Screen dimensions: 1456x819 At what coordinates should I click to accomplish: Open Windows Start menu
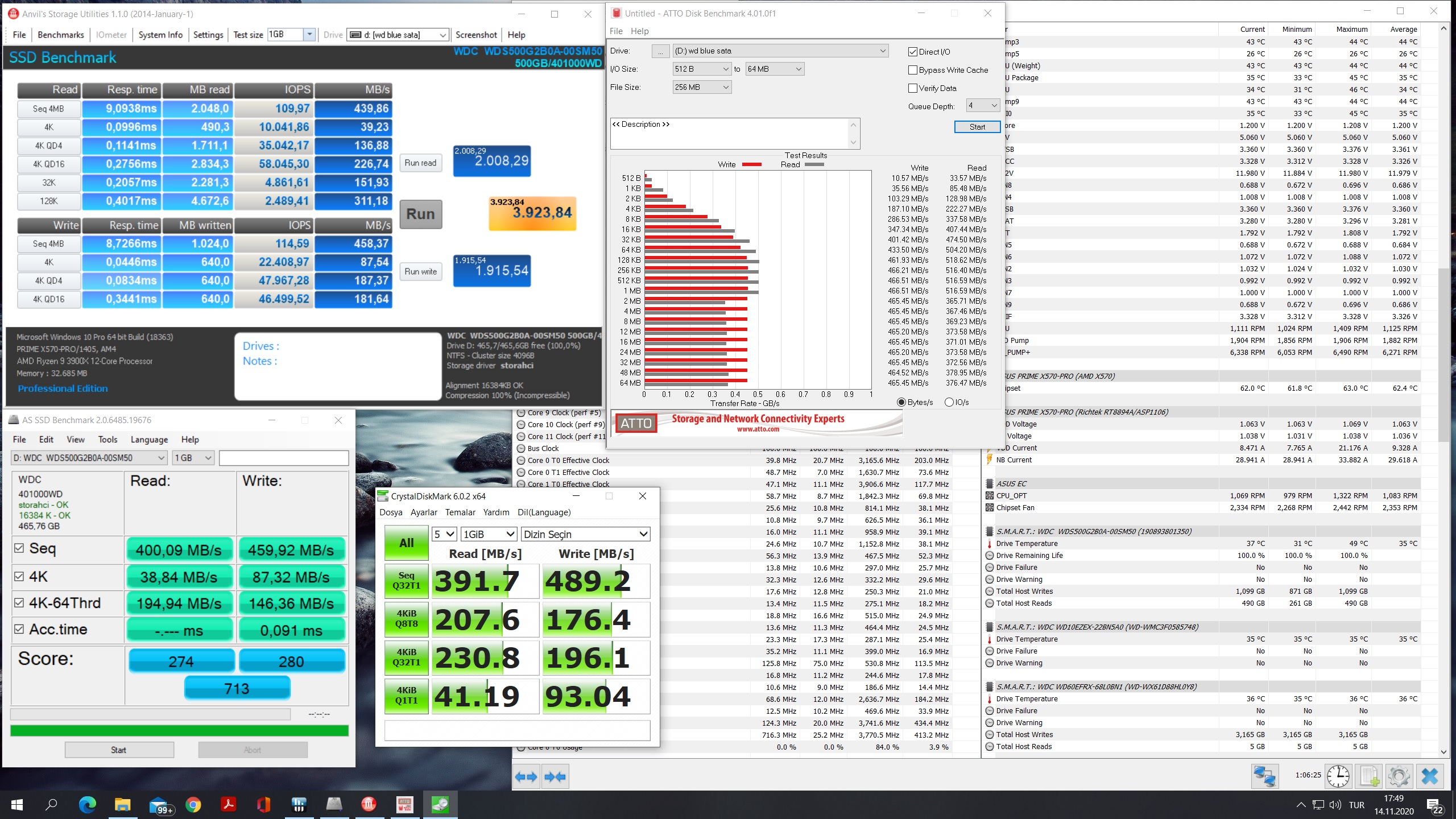pyautogui.click(x=17, y=805)
